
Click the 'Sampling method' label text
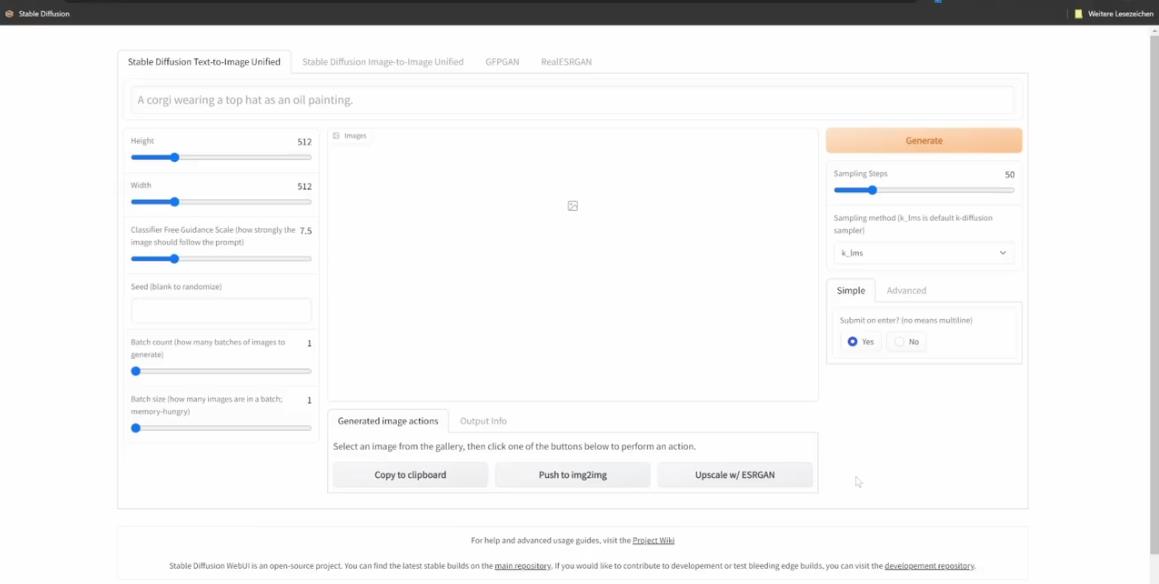(913, 224)
